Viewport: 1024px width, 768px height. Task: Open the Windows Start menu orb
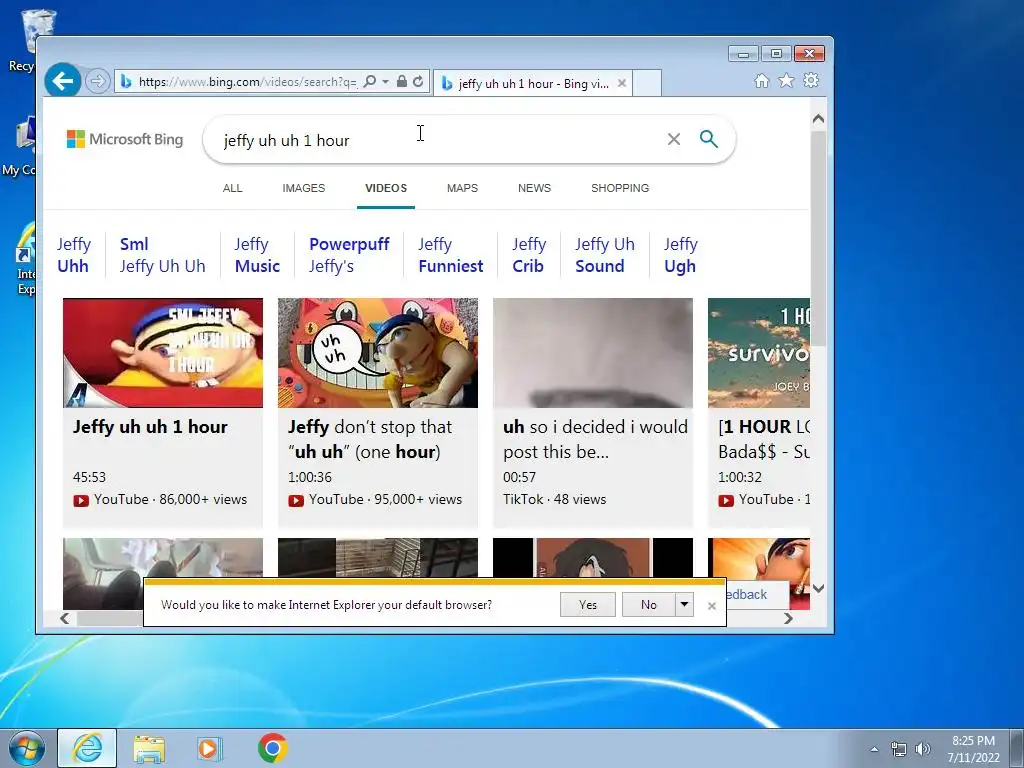pyautogui.click(x=26, y=748)
